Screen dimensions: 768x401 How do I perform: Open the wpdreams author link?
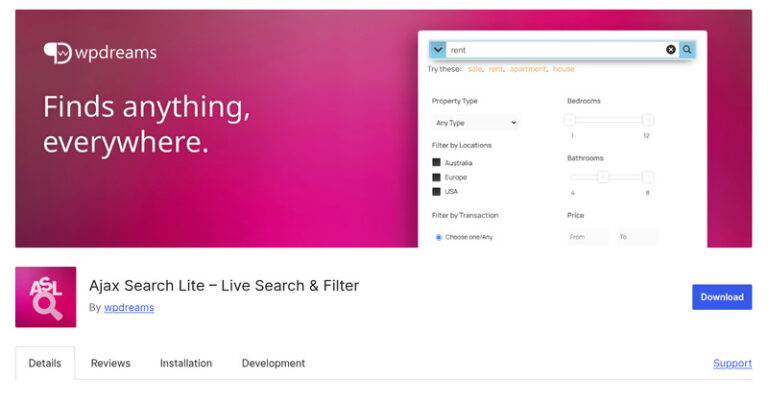pos(129,307)
